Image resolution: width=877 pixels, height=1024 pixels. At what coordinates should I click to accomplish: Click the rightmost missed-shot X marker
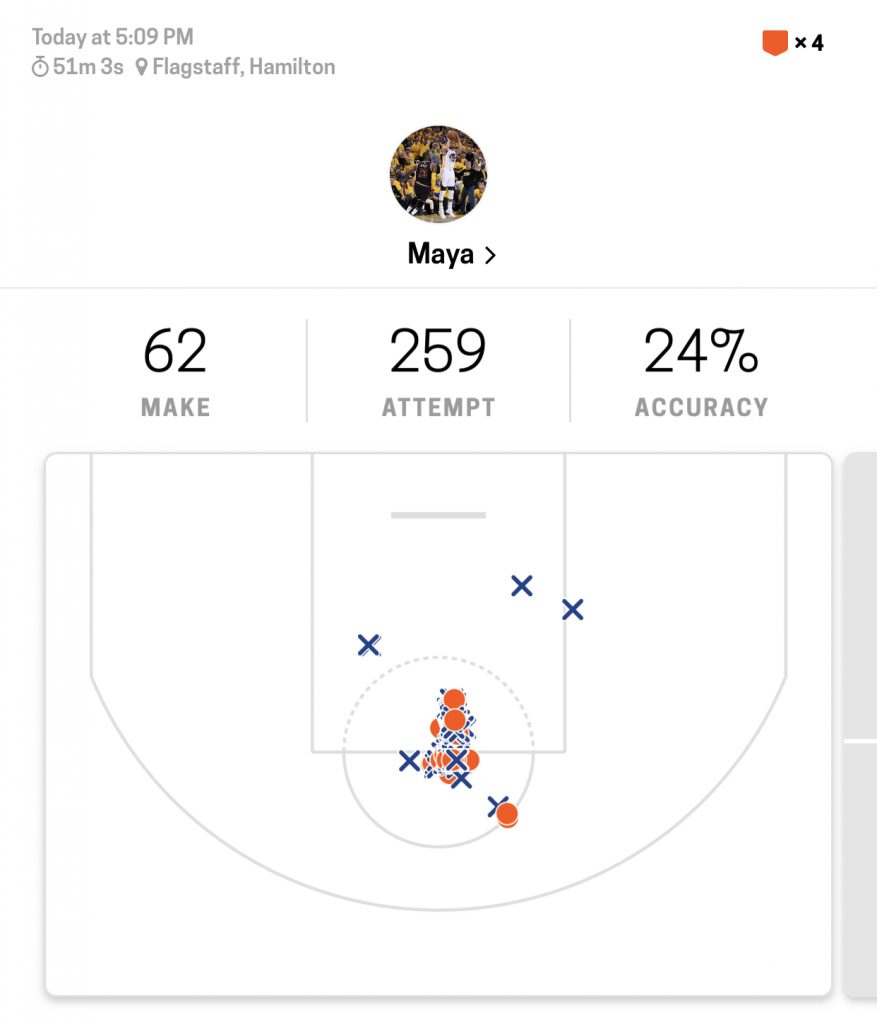coord(572,609)
